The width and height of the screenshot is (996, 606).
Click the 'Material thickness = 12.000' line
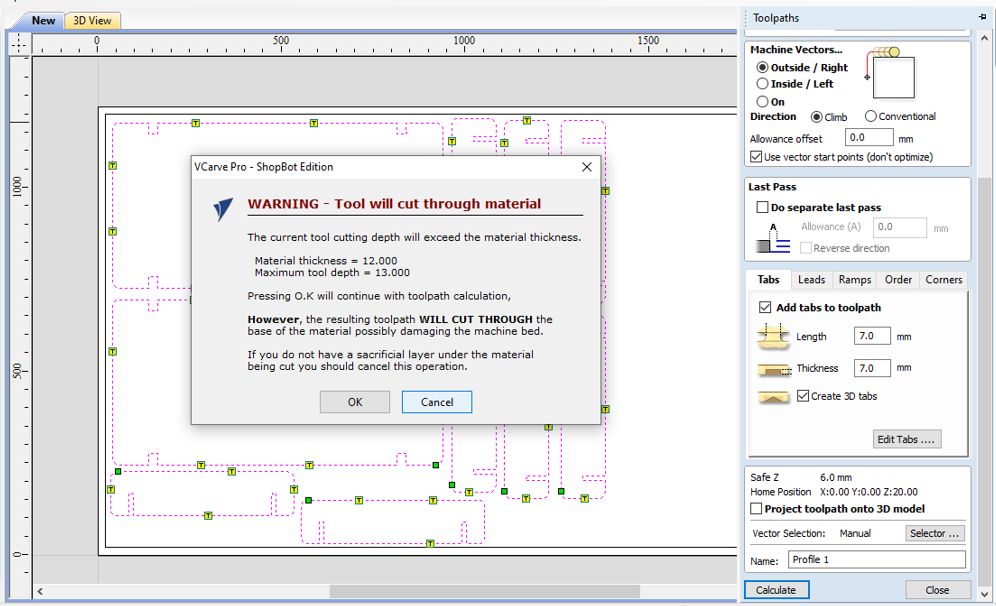[x=326, y=260]
